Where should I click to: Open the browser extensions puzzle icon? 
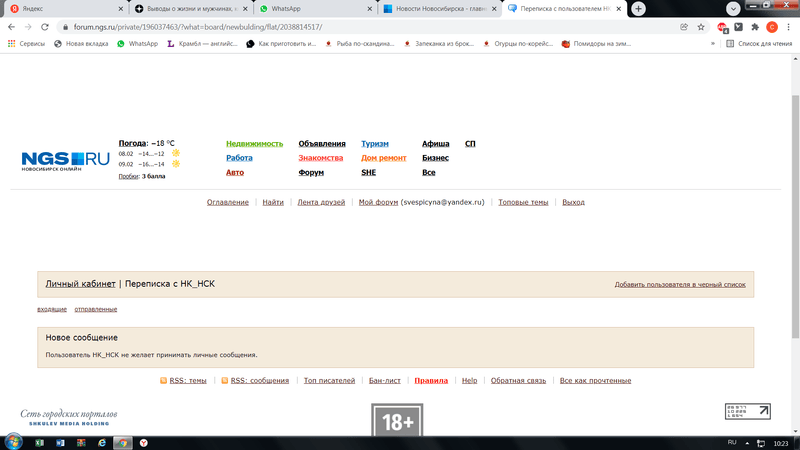(x=755, y=27)
